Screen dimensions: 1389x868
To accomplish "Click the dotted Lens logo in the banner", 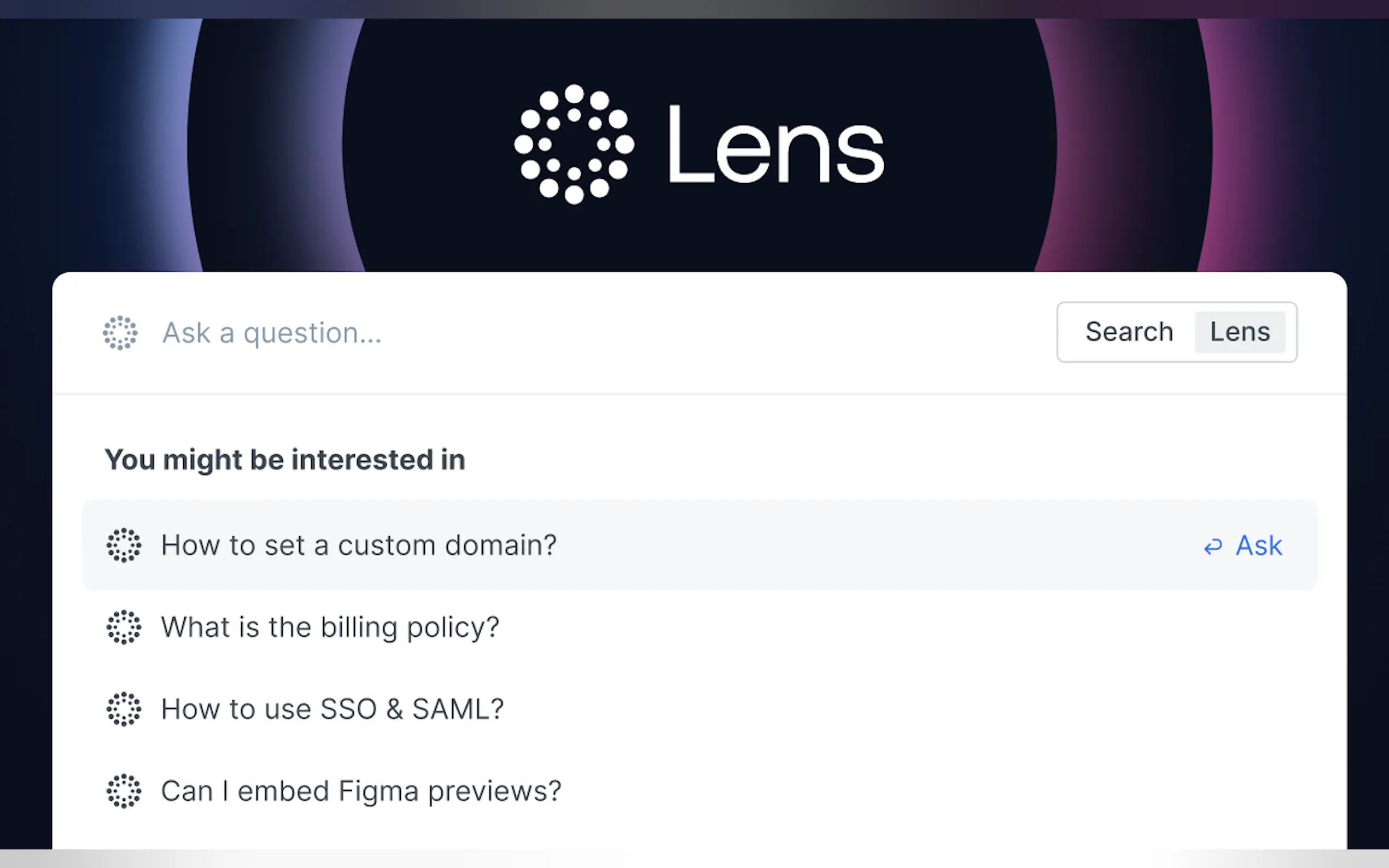I will tap(574, 144).
